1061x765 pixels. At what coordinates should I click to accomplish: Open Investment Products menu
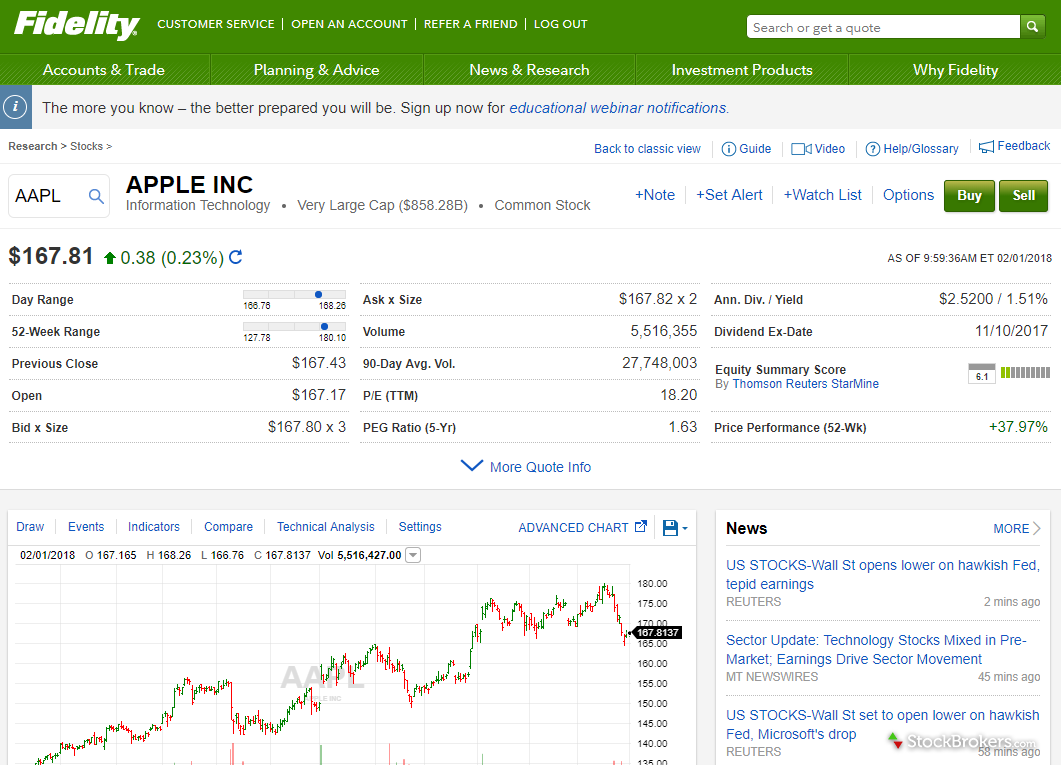point(742,70)
